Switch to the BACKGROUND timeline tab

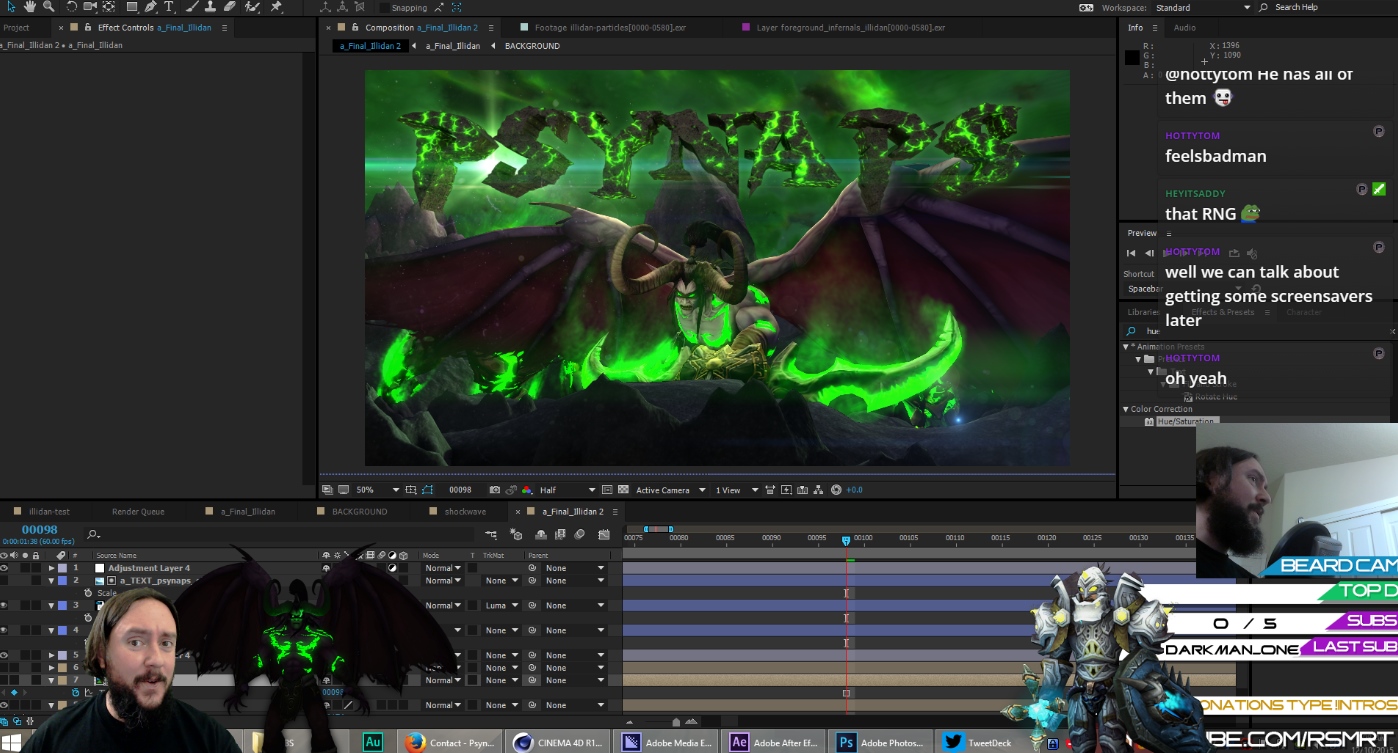click(x=359, y=511)
